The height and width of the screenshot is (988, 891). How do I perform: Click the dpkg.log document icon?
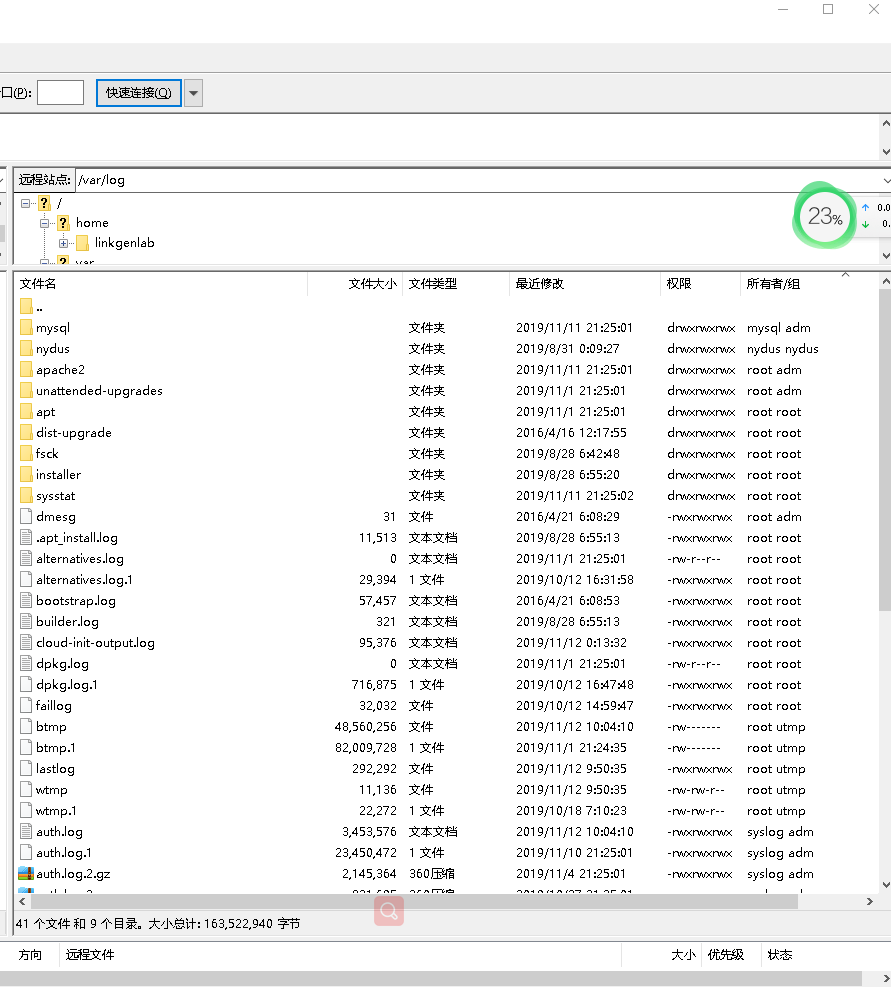tap(26, 663)
